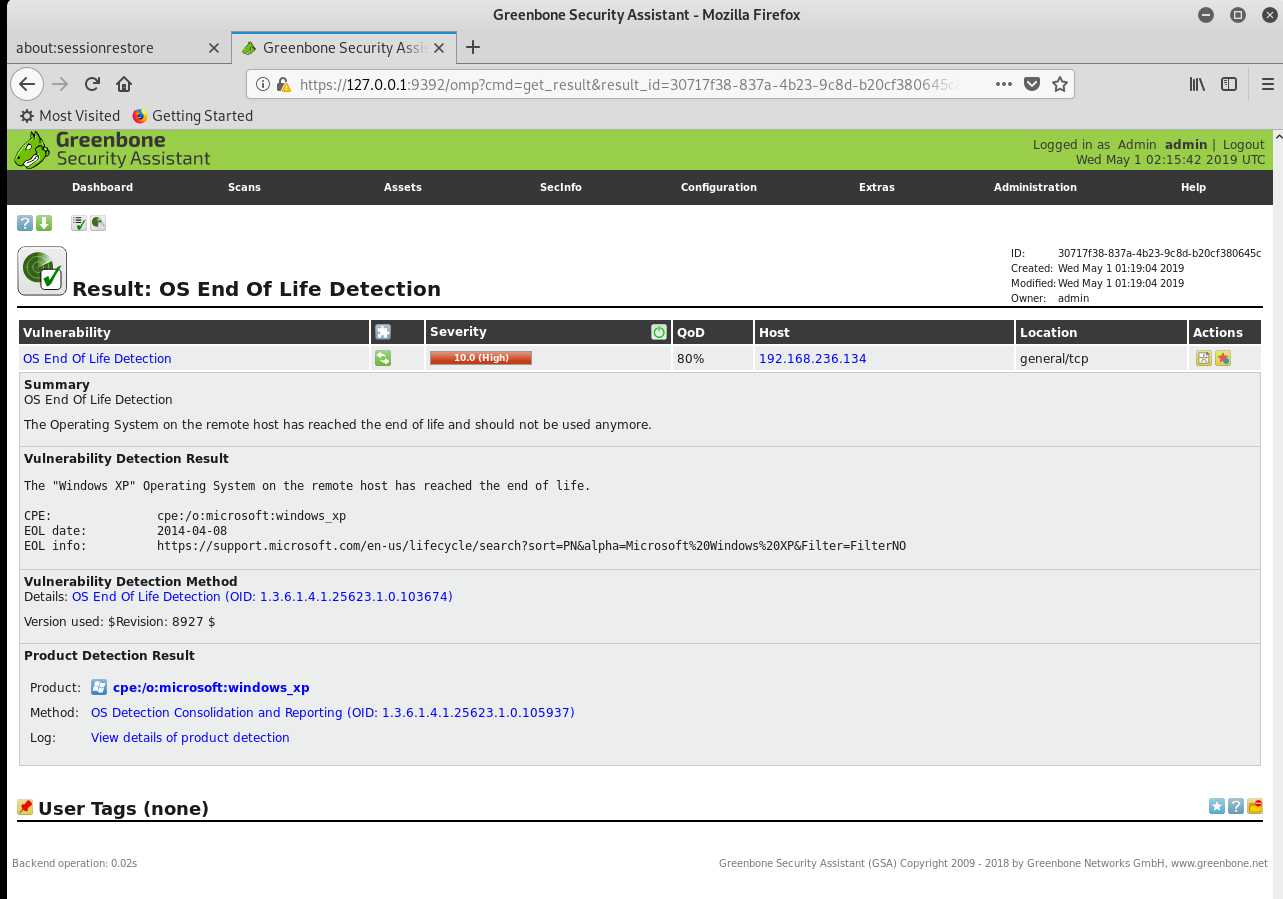1283x899 pixels.
Task: Open detection details OID 1.3.6.1.4.1.25623.1.0.103674 link
Action: click(262, 596)
